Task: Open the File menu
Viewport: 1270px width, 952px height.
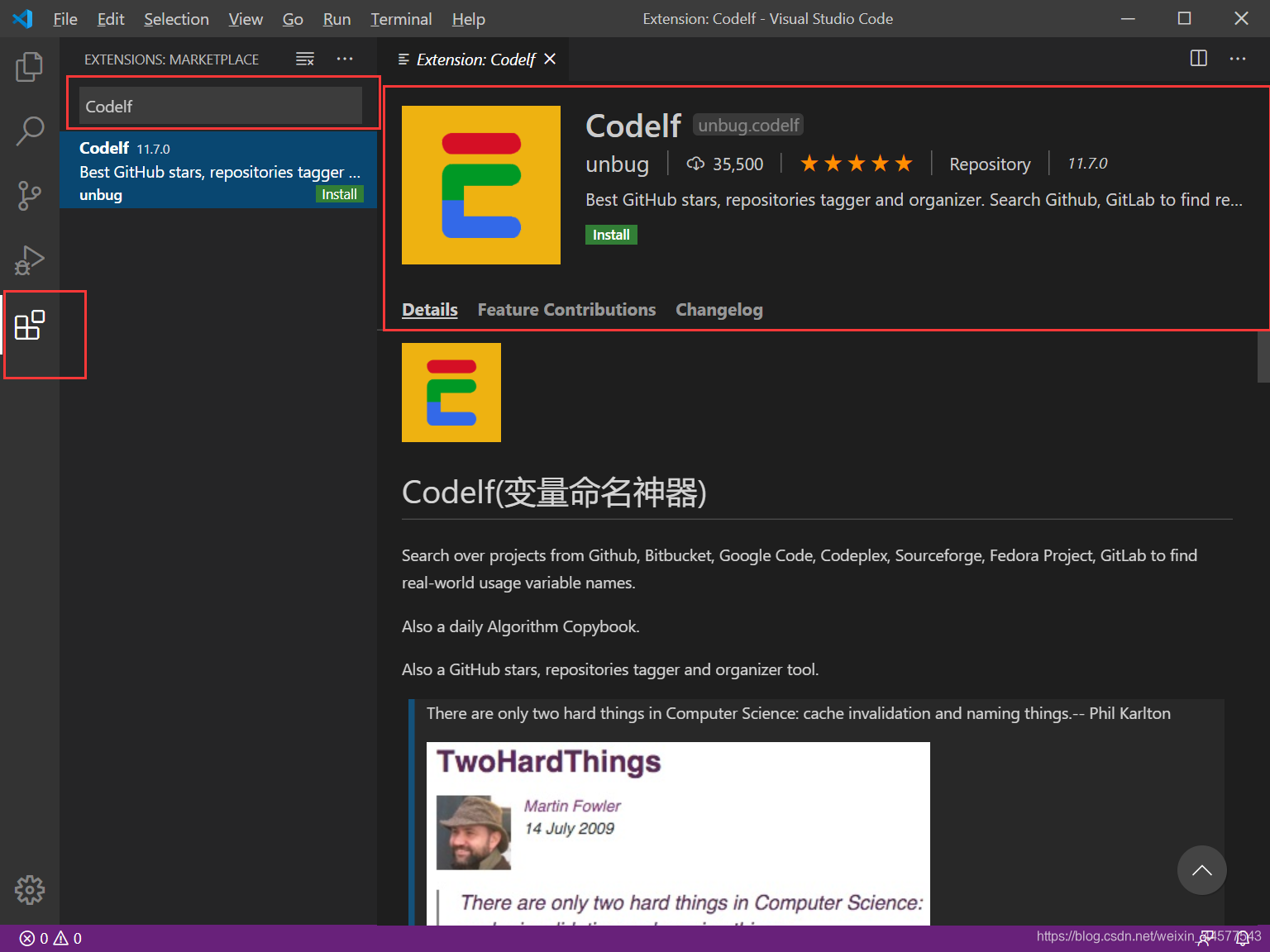Action: point(65,18)
